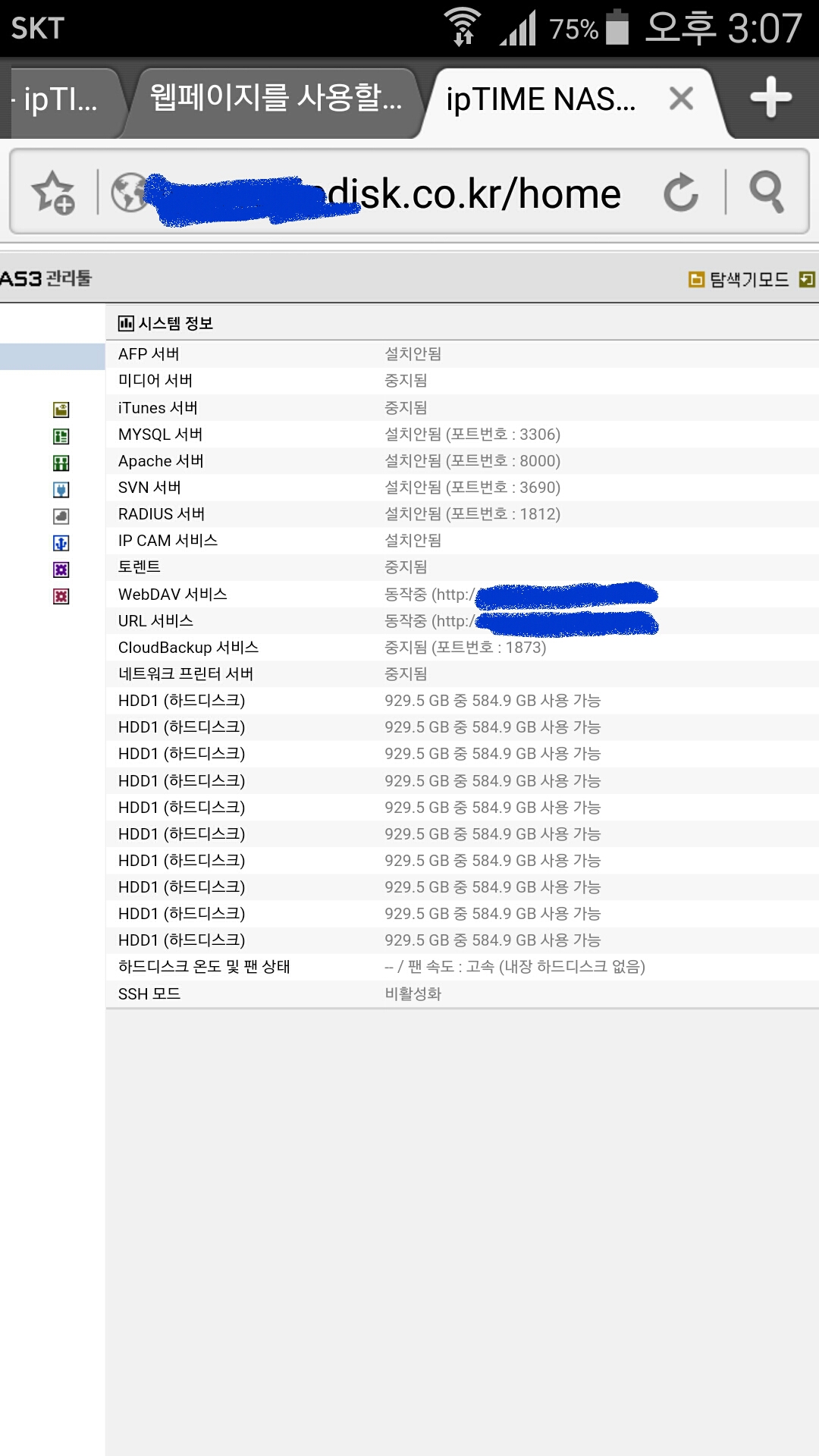
Task: Select the 미디어 서버 row label
Action: point(155,381)
